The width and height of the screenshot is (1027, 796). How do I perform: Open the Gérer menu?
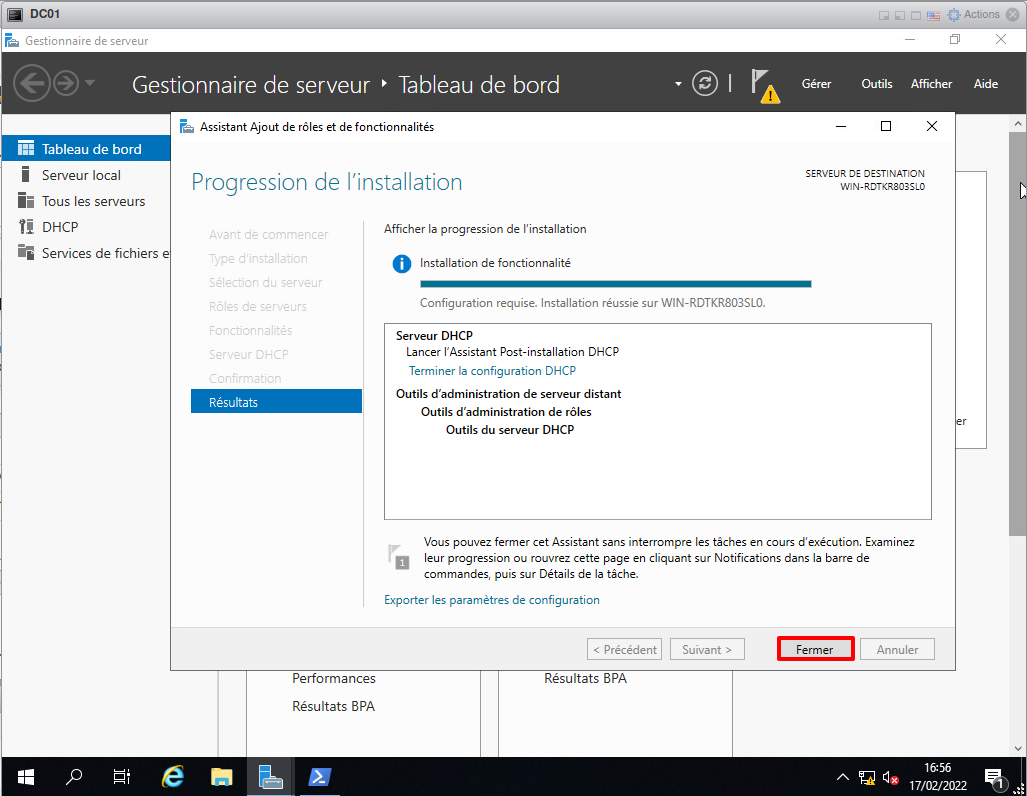pyautogui.click(x=816, y=84)
